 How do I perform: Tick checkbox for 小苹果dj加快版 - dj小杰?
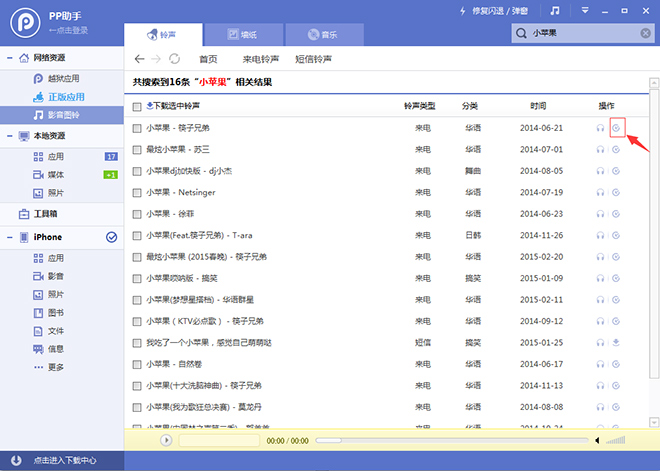137,171
